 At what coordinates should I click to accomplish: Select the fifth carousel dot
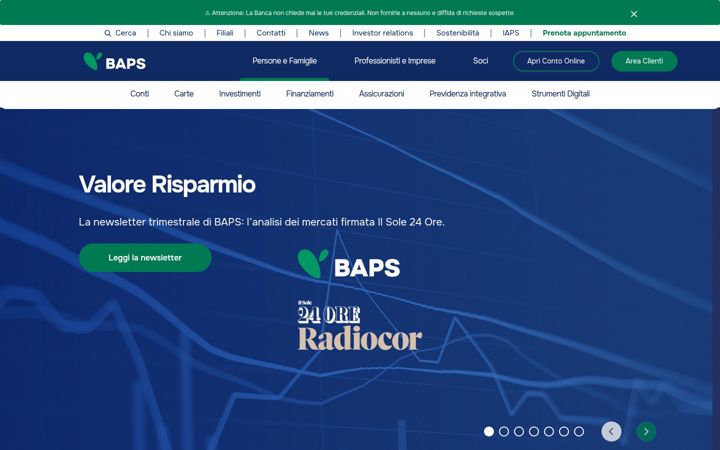[549, 431]
